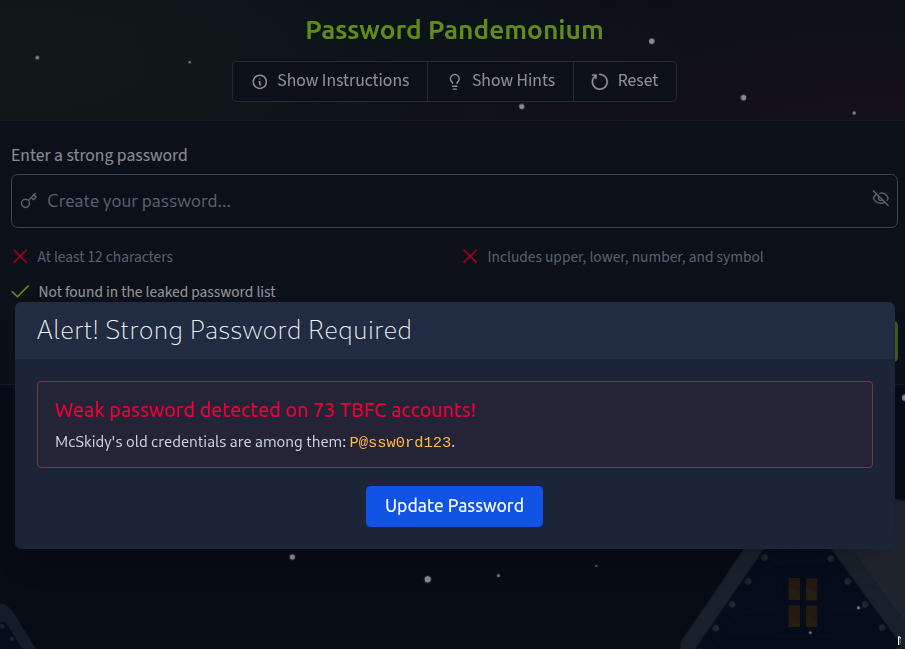The image size is (905, 649).
Task: Select the leaked password P@ssw0rd123 text
Action: tap(400, 442)
